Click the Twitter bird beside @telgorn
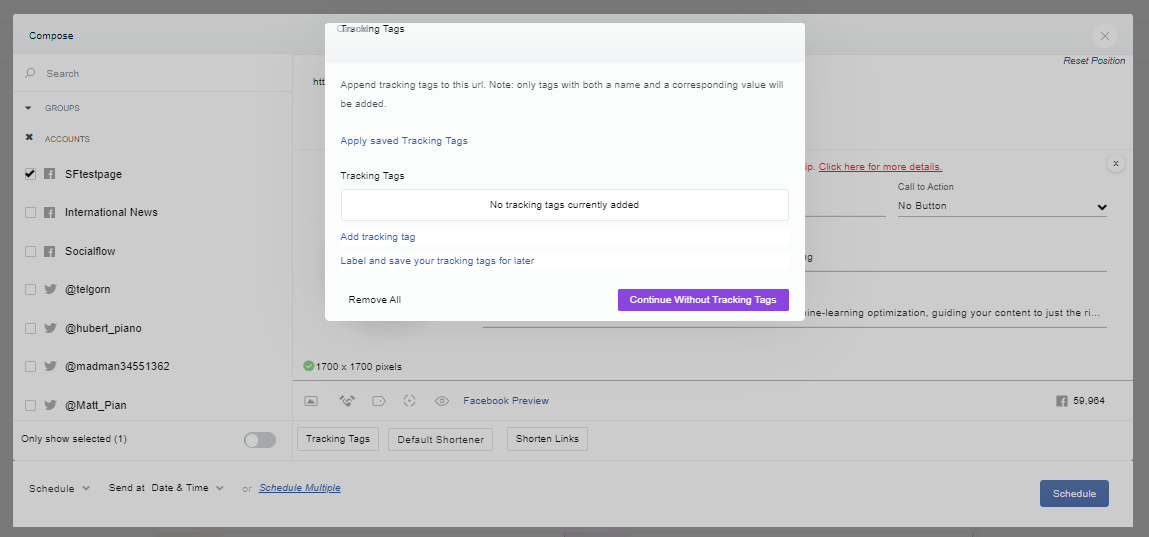Image resolution: width=1149 pixels, height=537 pixels. click(50, 289)
